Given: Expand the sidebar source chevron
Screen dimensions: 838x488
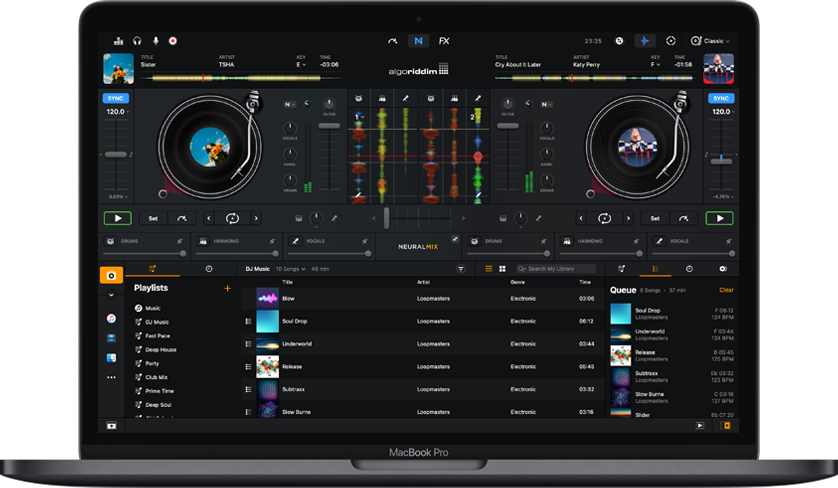Looking at the screenshot, I should point(111,296).
